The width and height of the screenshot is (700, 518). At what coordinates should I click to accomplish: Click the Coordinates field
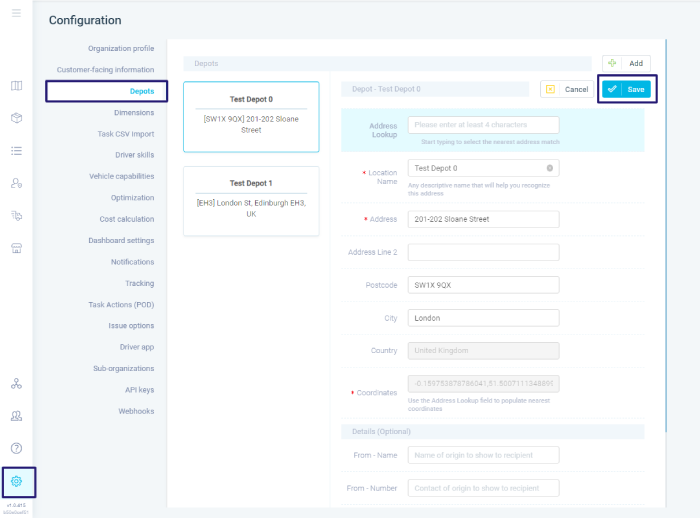tap(483, 384)
